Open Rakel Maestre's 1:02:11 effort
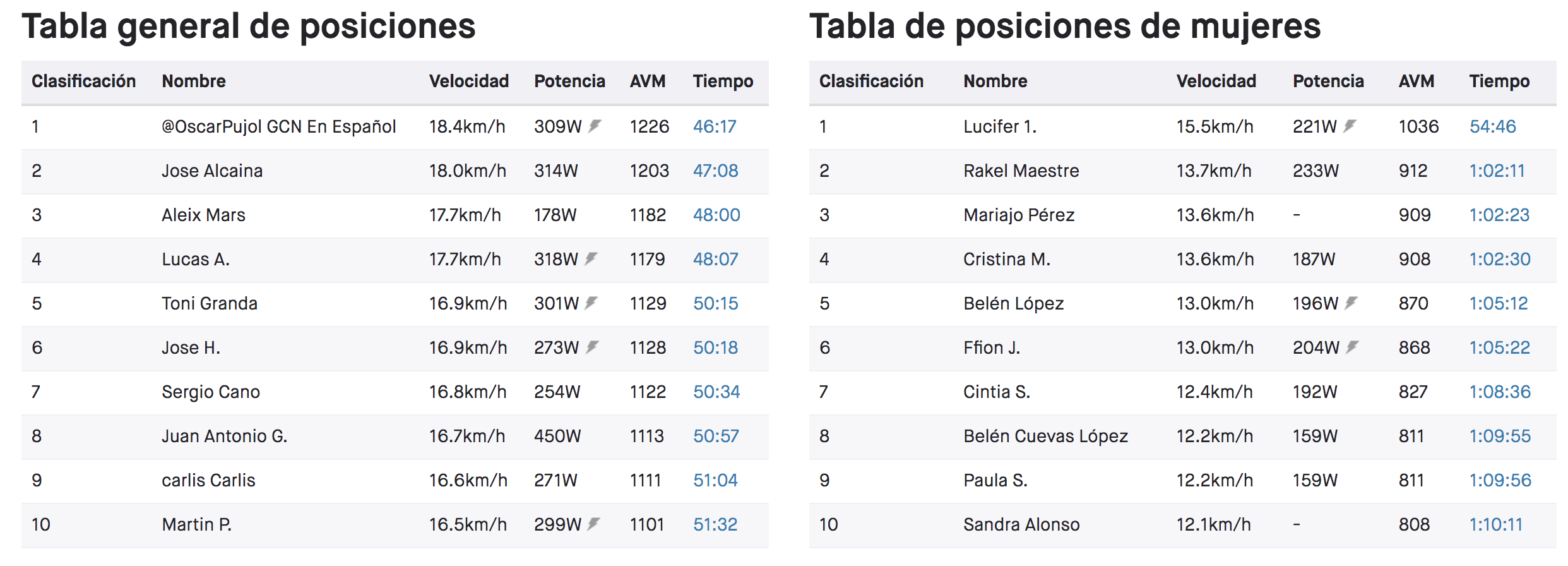 [x=1497, y=171]
